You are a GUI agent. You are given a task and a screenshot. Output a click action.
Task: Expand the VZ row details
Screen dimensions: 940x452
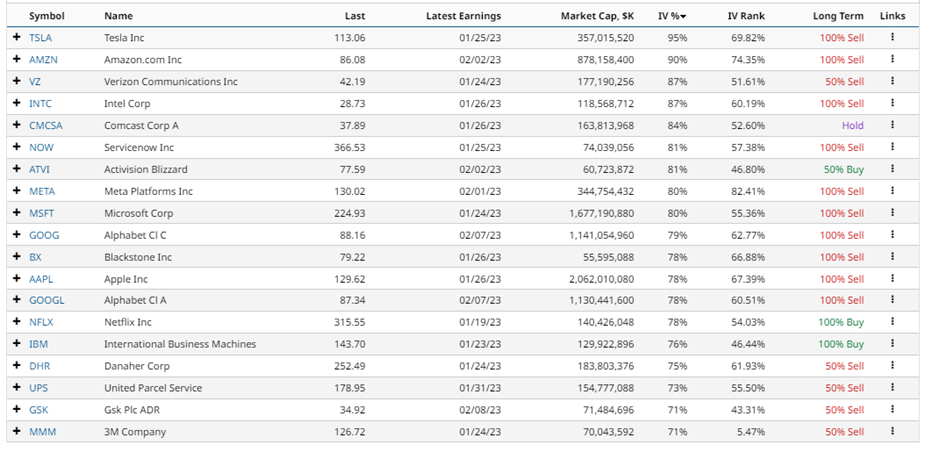[x=16, y=81]
